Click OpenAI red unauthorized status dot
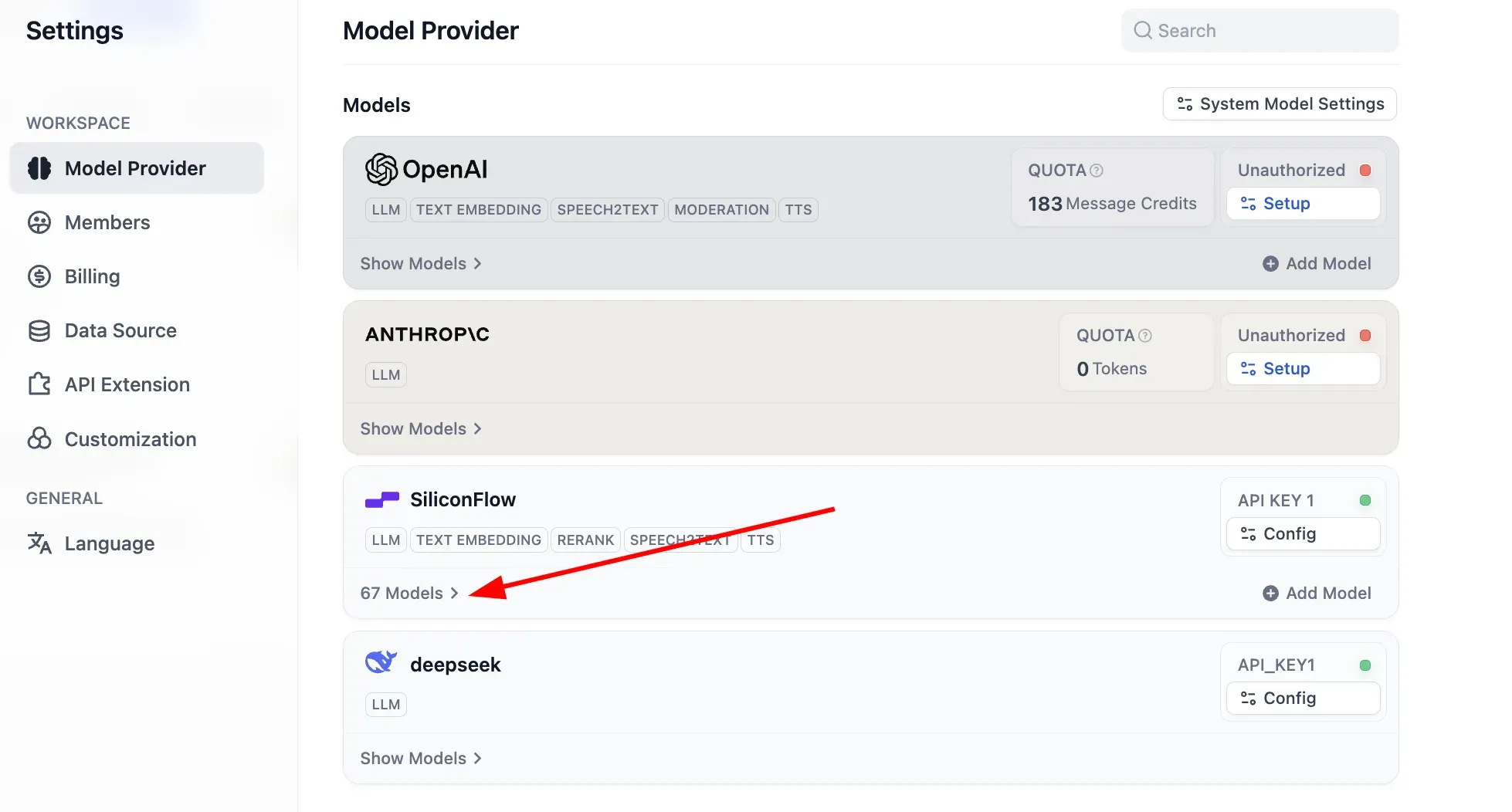 click(x=1365, y=171)
